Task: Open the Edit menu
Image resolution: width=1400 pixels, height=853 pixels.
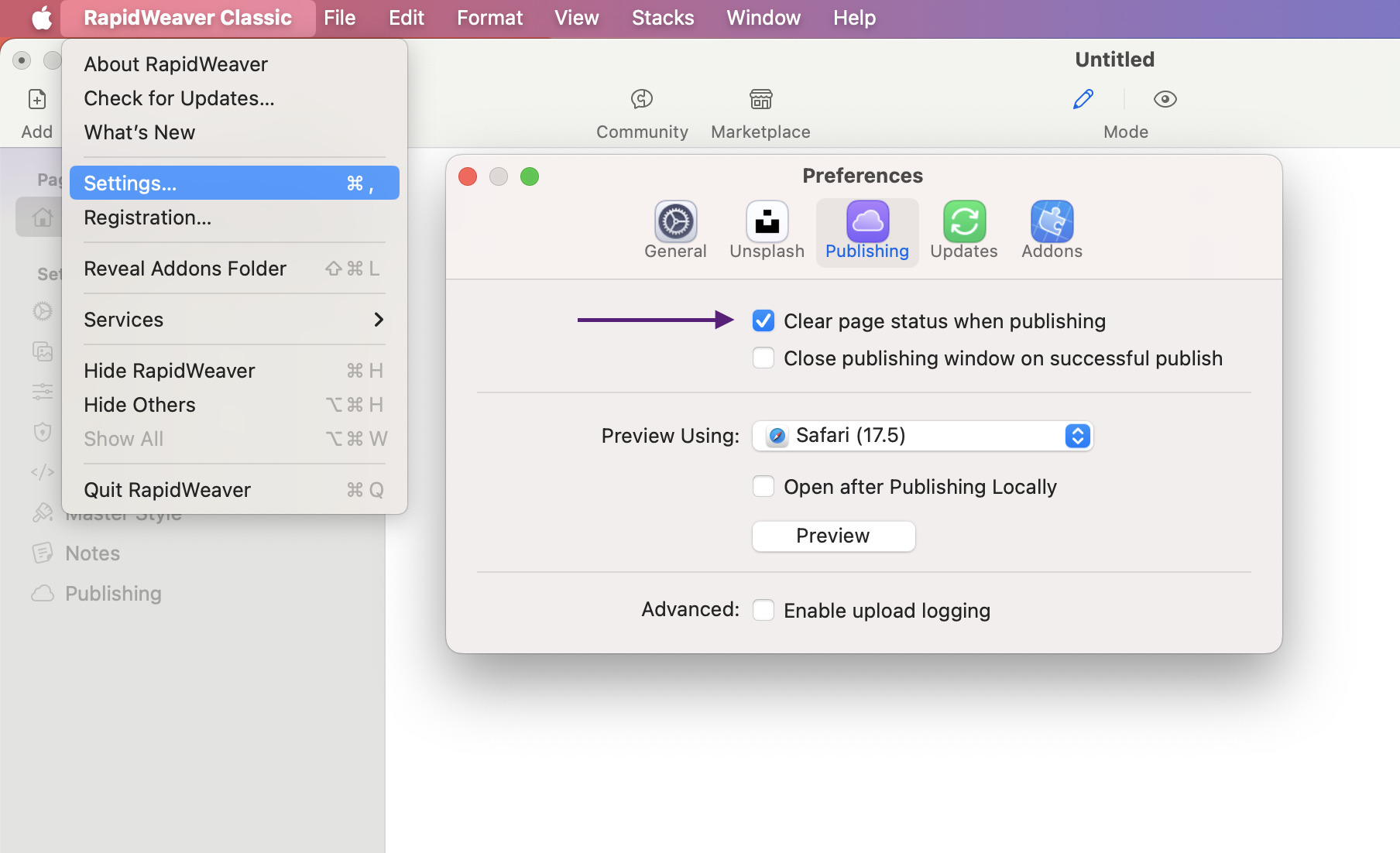Action: (x=407, y=18)
